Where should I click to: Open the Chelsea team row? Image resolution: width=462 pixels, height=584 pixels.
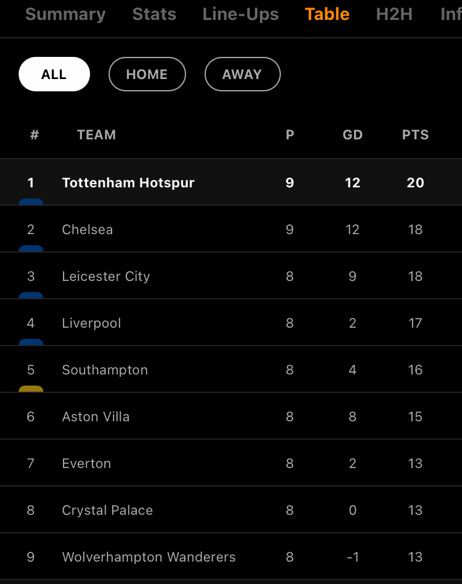click(231, 229)
